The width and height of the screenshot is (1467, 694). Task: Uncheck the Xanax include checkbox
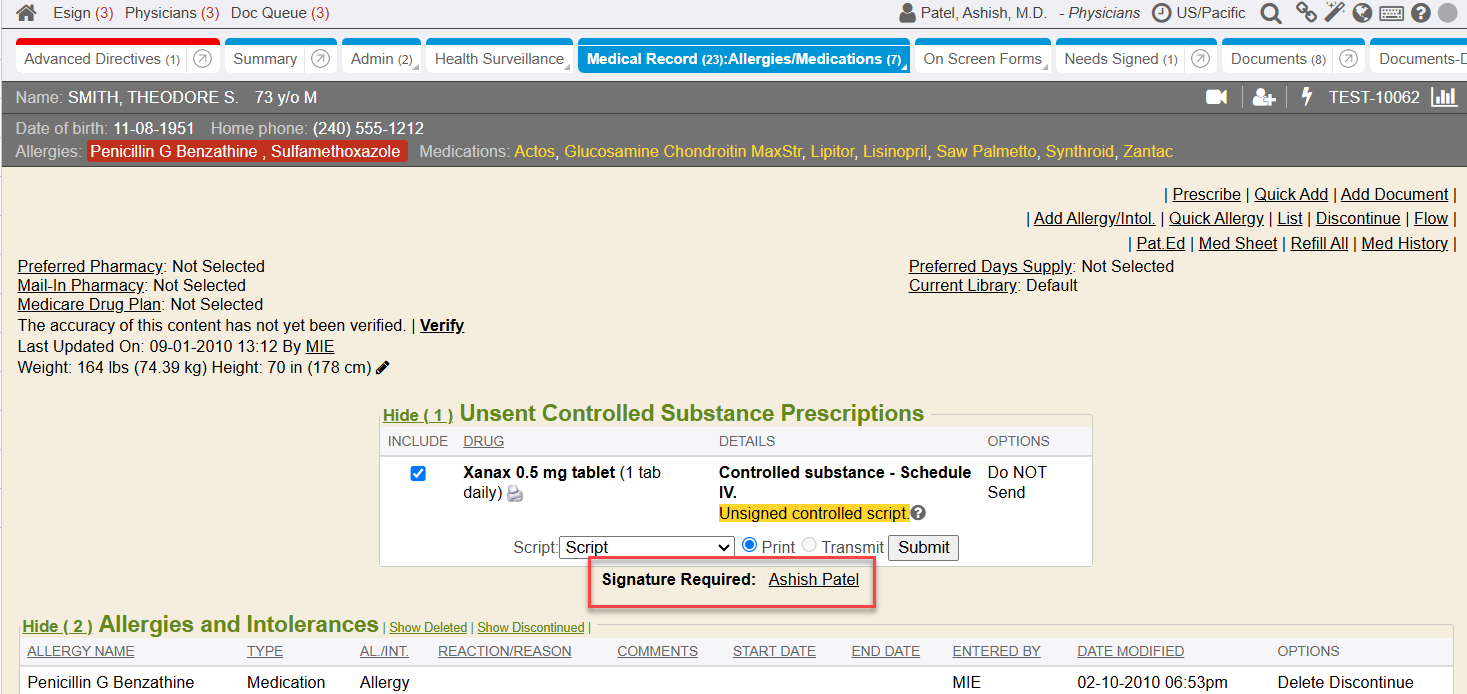click(x=418, y=474)
